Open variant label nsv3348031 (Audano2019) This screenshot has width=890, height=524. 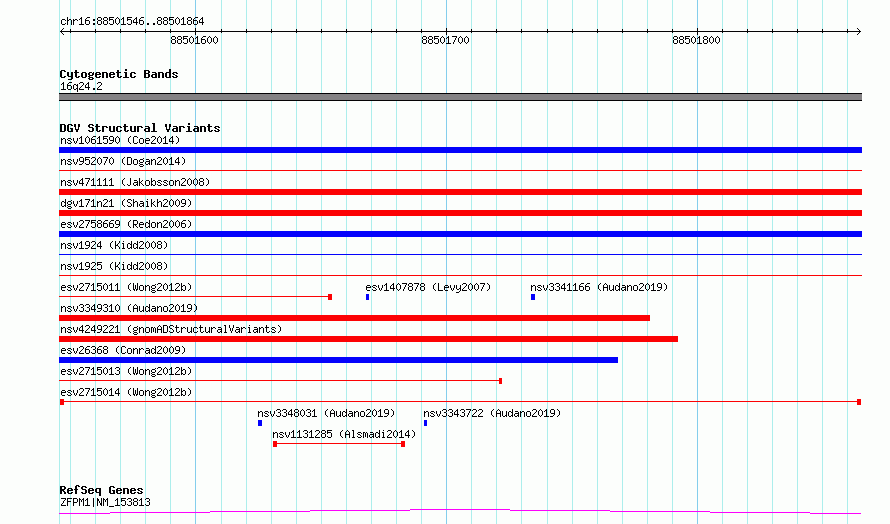(326, 413)
